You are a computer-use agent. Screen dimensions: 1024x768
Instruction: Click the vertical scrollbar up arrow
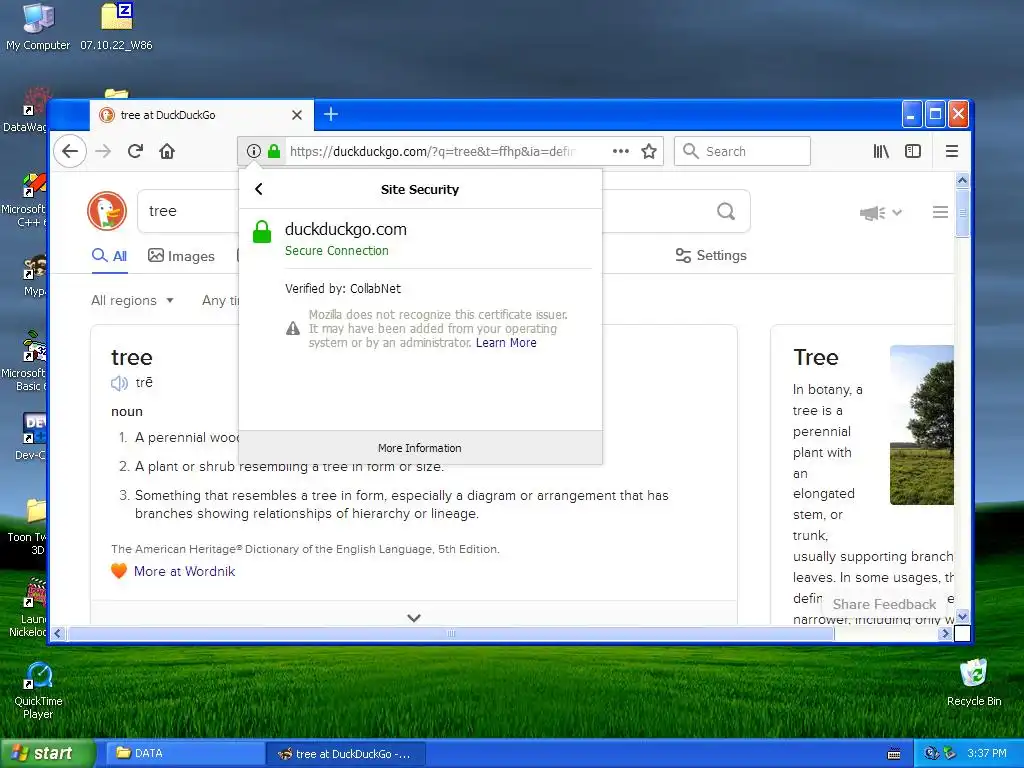point(962,180)
